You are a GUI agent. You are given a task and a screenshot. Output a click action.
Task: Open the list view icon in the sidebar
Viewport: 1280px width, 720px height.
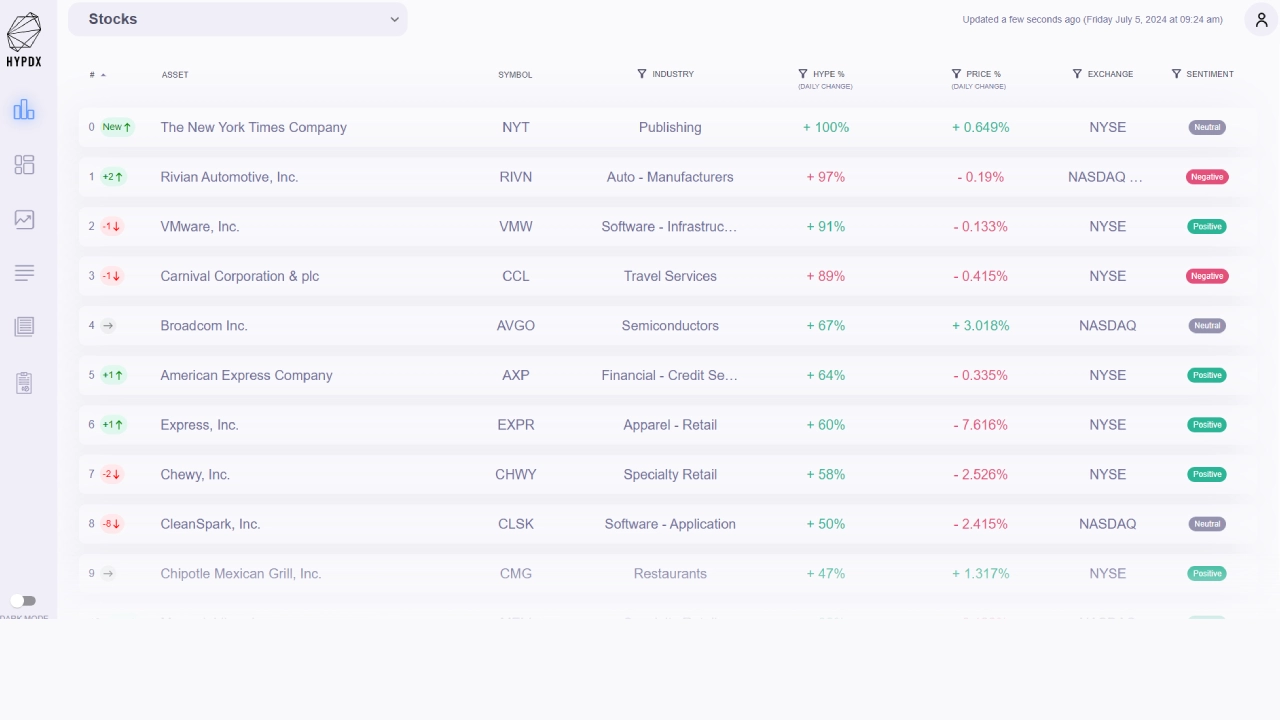tap(24, 273)
